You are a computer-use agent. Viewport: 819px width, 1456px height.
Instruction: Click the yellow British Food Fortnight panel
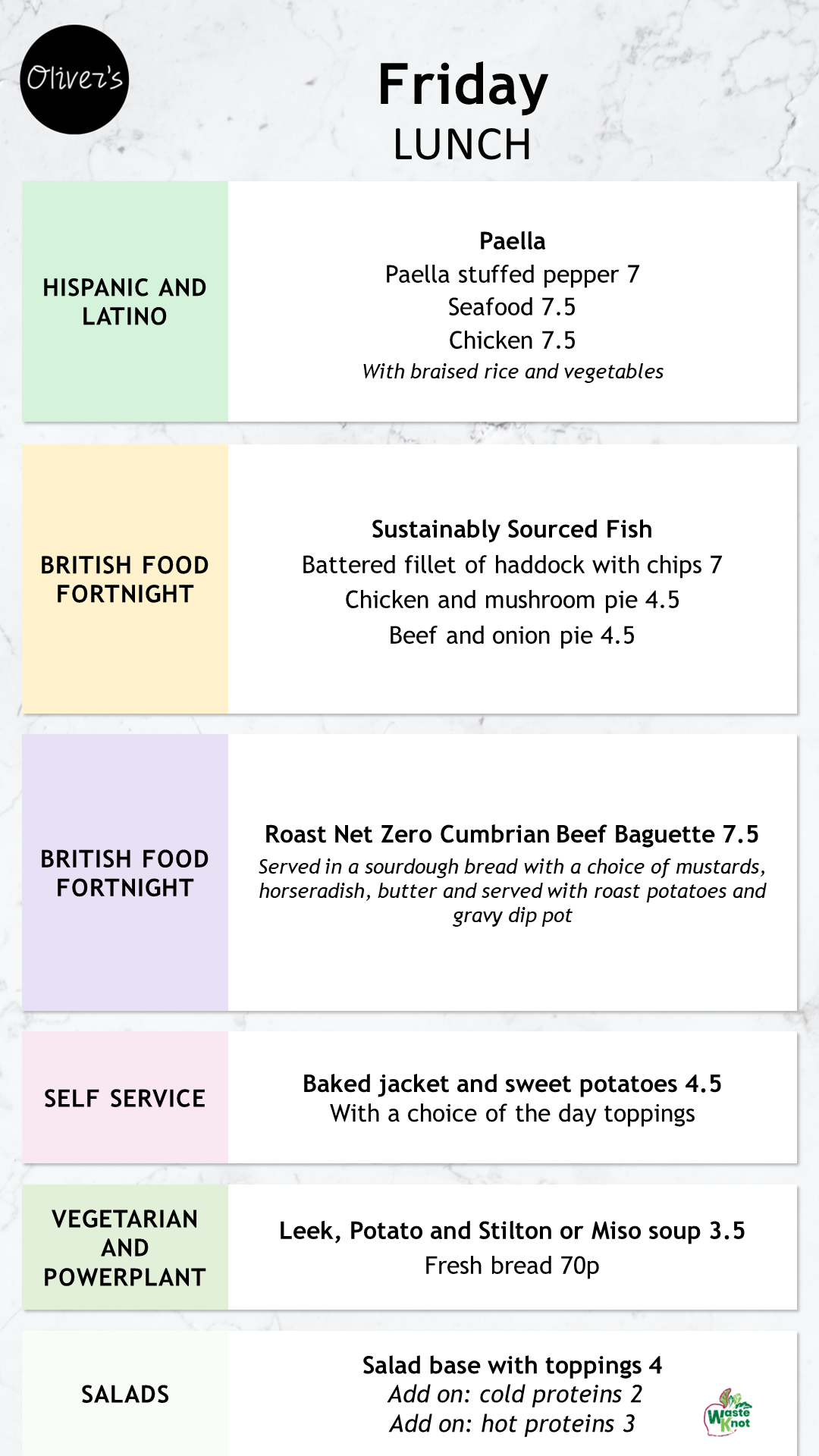(x=125, y=579)
